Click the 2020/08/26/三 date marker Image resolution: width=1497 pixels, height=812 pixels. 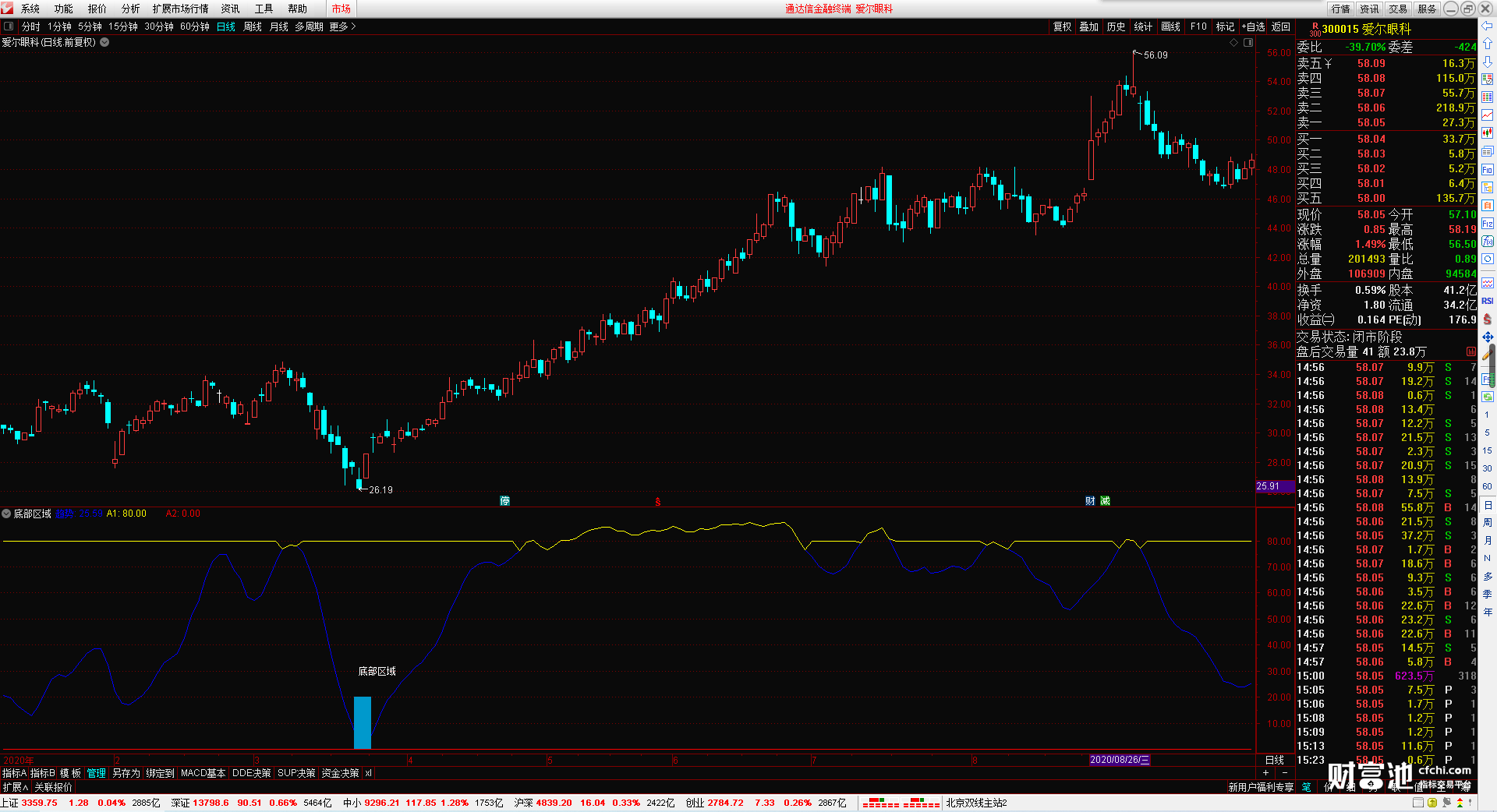pyautogui.click(x=1120, y=760)
